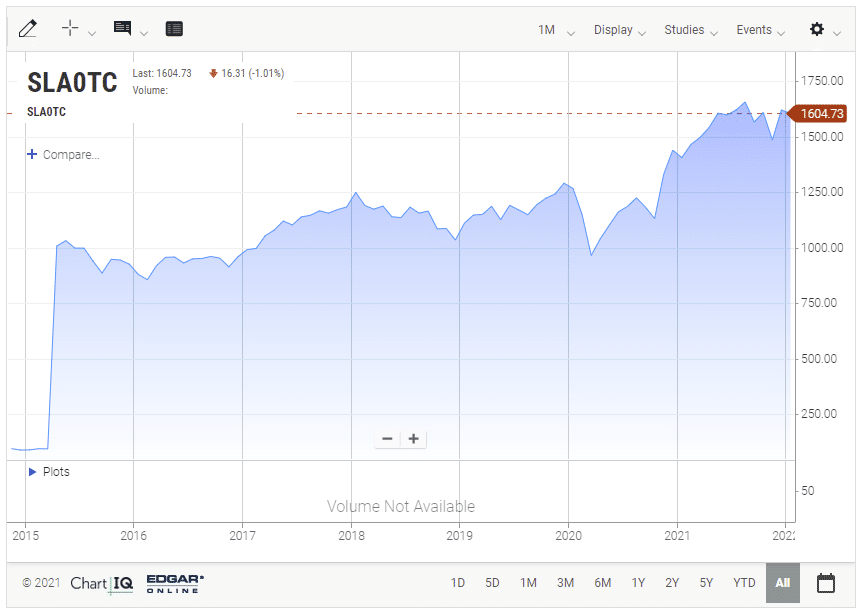
Task: Open the calendar date range picker
Action: coord(826,583)
